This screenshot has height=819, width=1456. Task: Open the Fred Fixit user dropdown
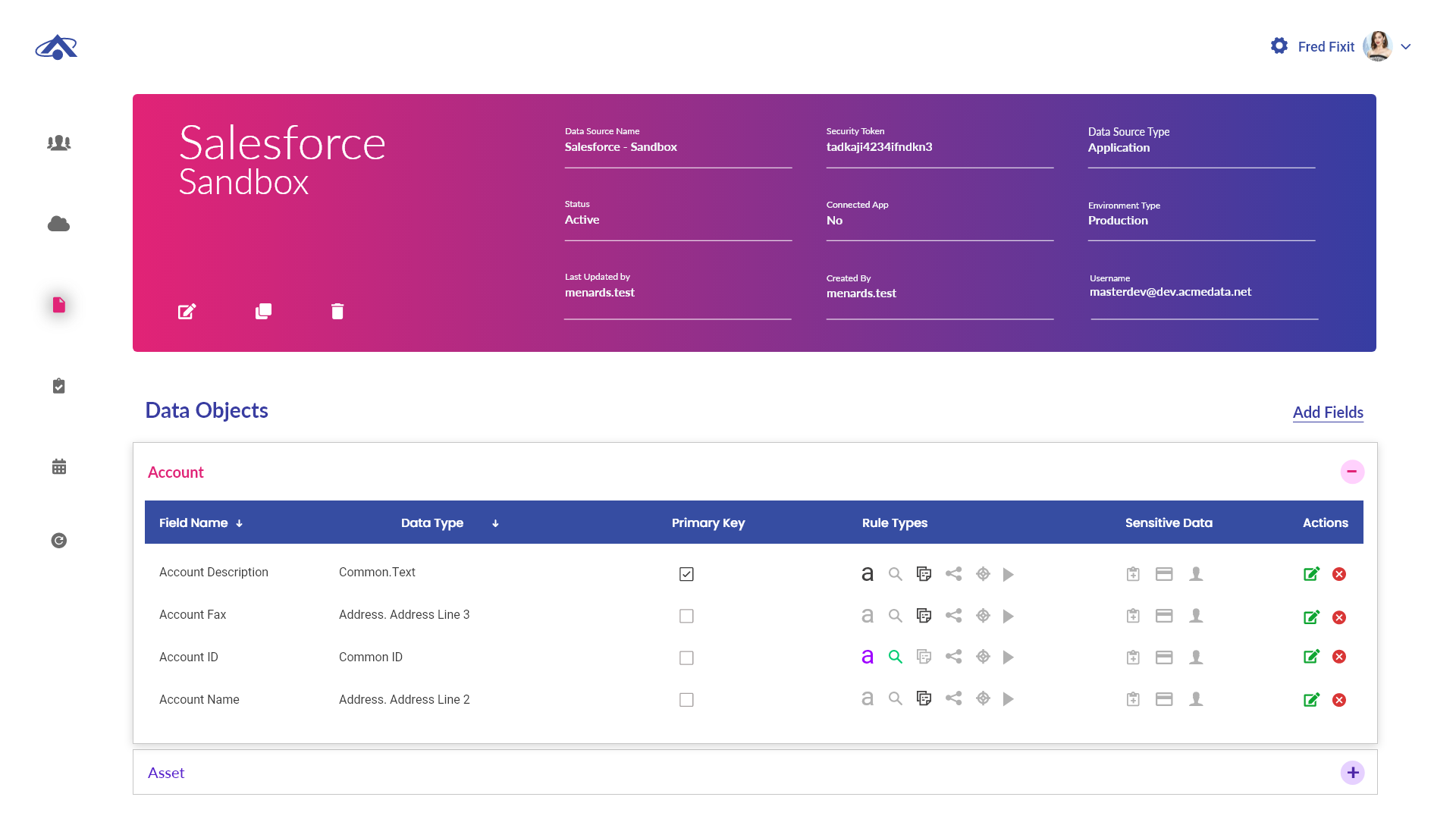[1405, 47]
